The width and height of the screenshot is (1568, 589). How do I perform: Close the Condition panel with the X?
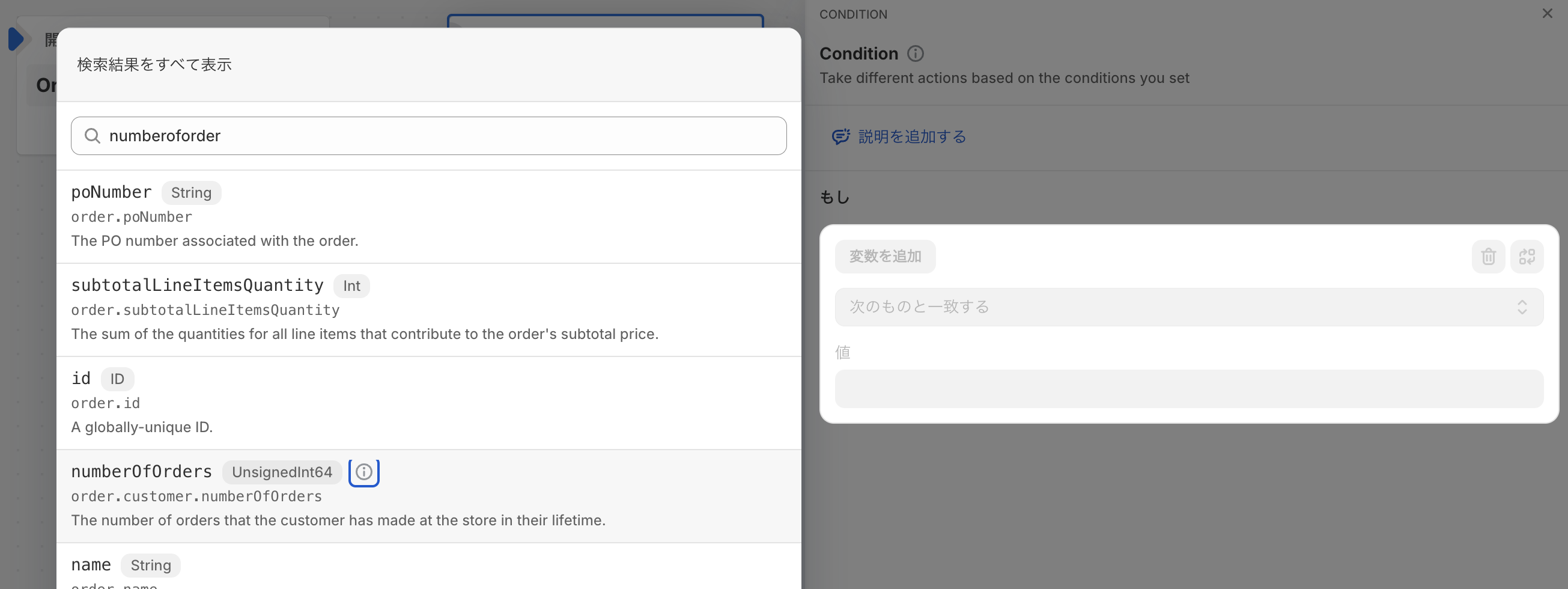pyautogui.click(x=1547, y=13)
